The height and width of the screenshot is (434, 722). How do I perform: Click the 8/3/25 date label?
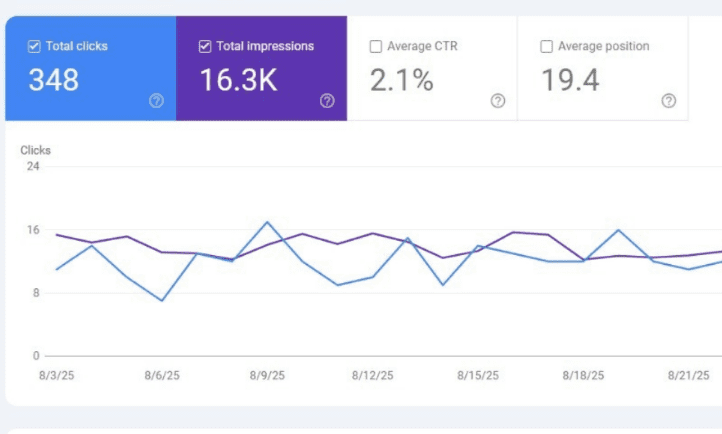click(56, 376)
